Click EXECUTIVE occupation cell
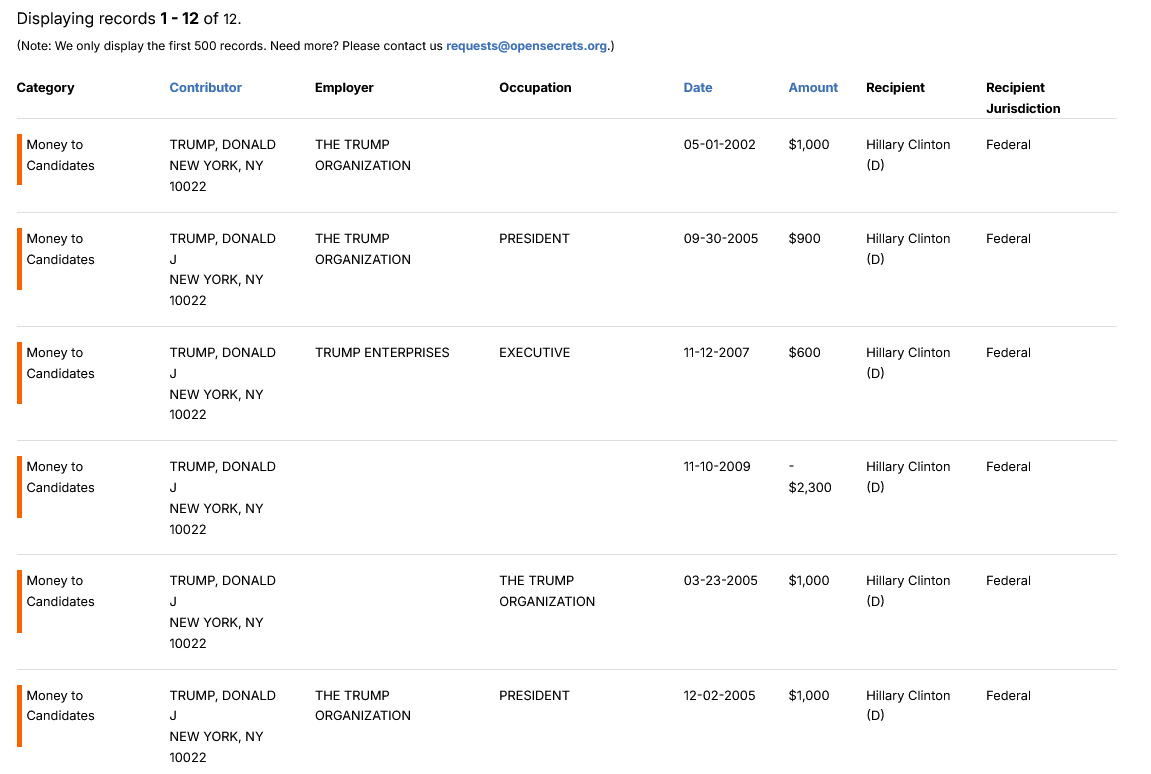Screen dimensions: 1151x774 (534, 352)
